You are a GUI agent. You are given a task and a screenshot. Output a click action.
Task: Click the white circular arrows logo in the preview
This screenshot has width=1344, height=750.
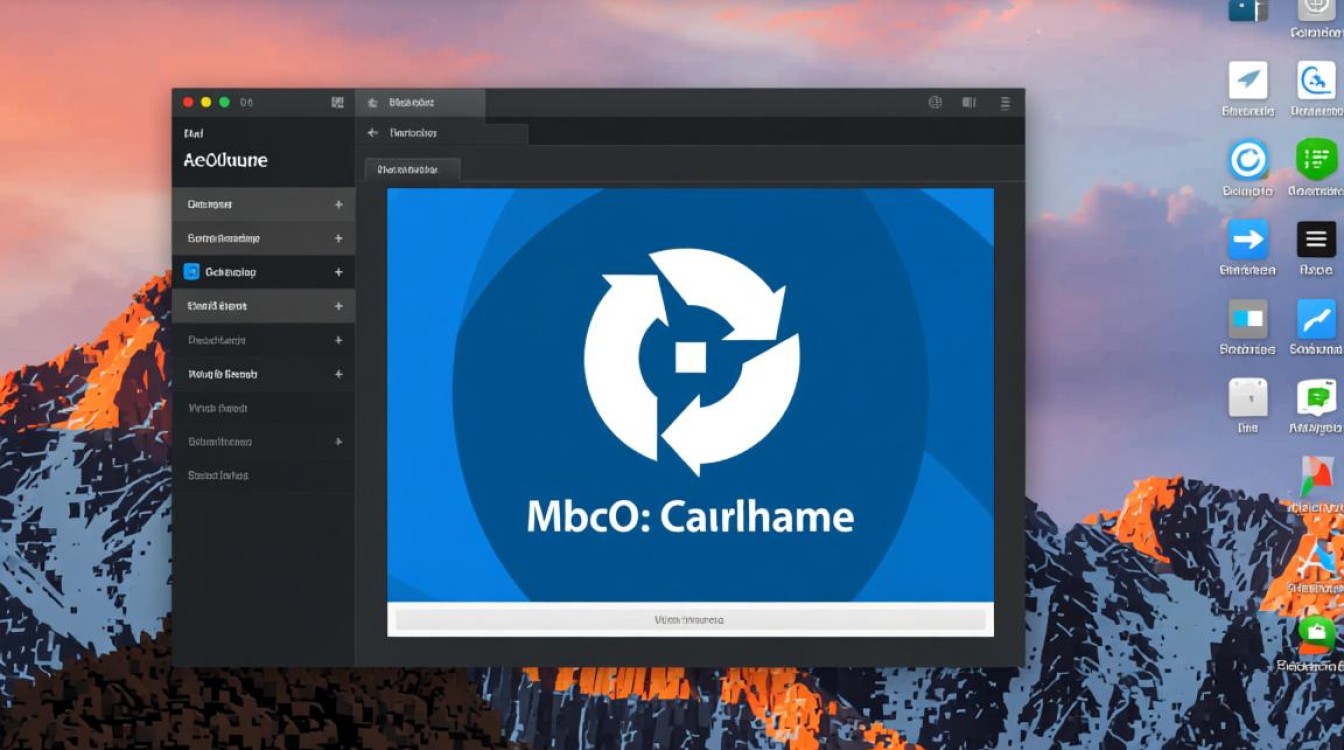click(x=690, y=362)
